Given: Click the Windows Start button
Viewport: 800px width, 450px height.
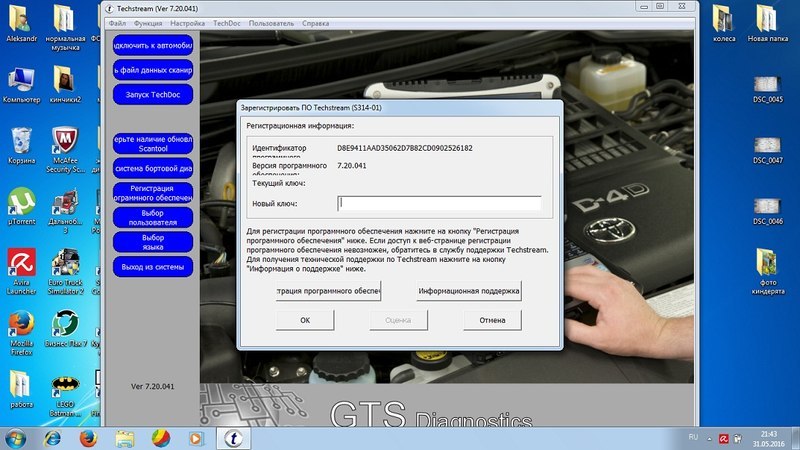Looking at the screenshot, I should (x=17, y=437).
